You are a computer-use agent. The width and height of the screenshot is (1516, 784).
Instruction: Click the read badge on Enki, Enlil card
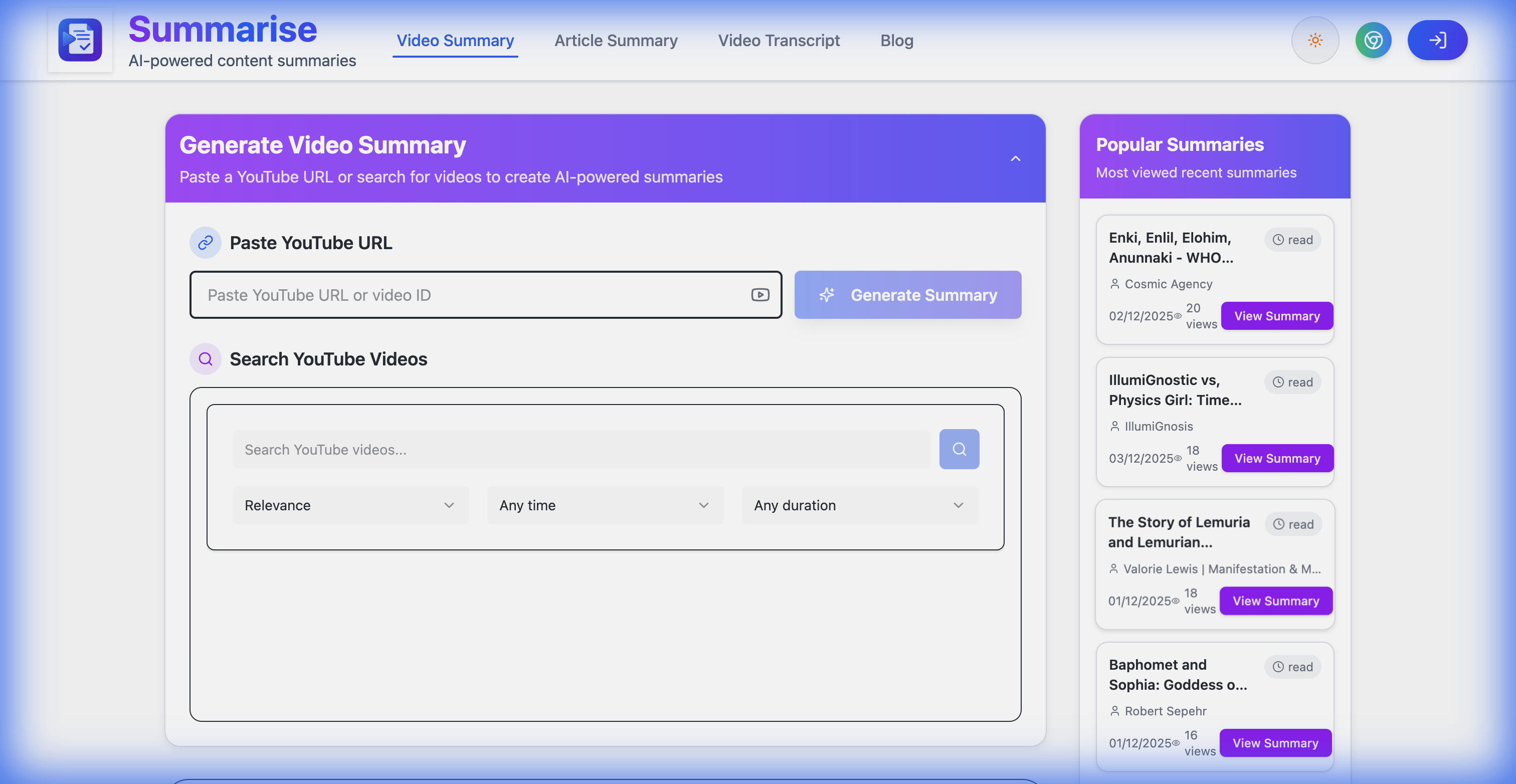(1292, 240)
